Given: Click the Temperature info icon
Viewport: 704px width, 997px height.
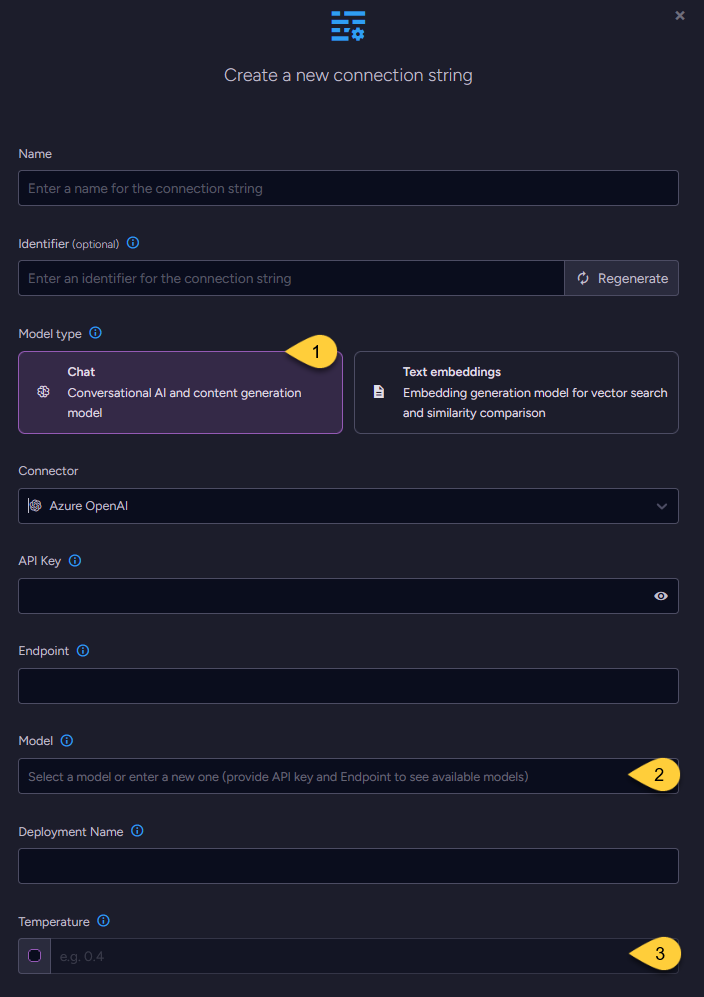Looking at the screenshot, I should pyautogui.click(x=104, y=921).
